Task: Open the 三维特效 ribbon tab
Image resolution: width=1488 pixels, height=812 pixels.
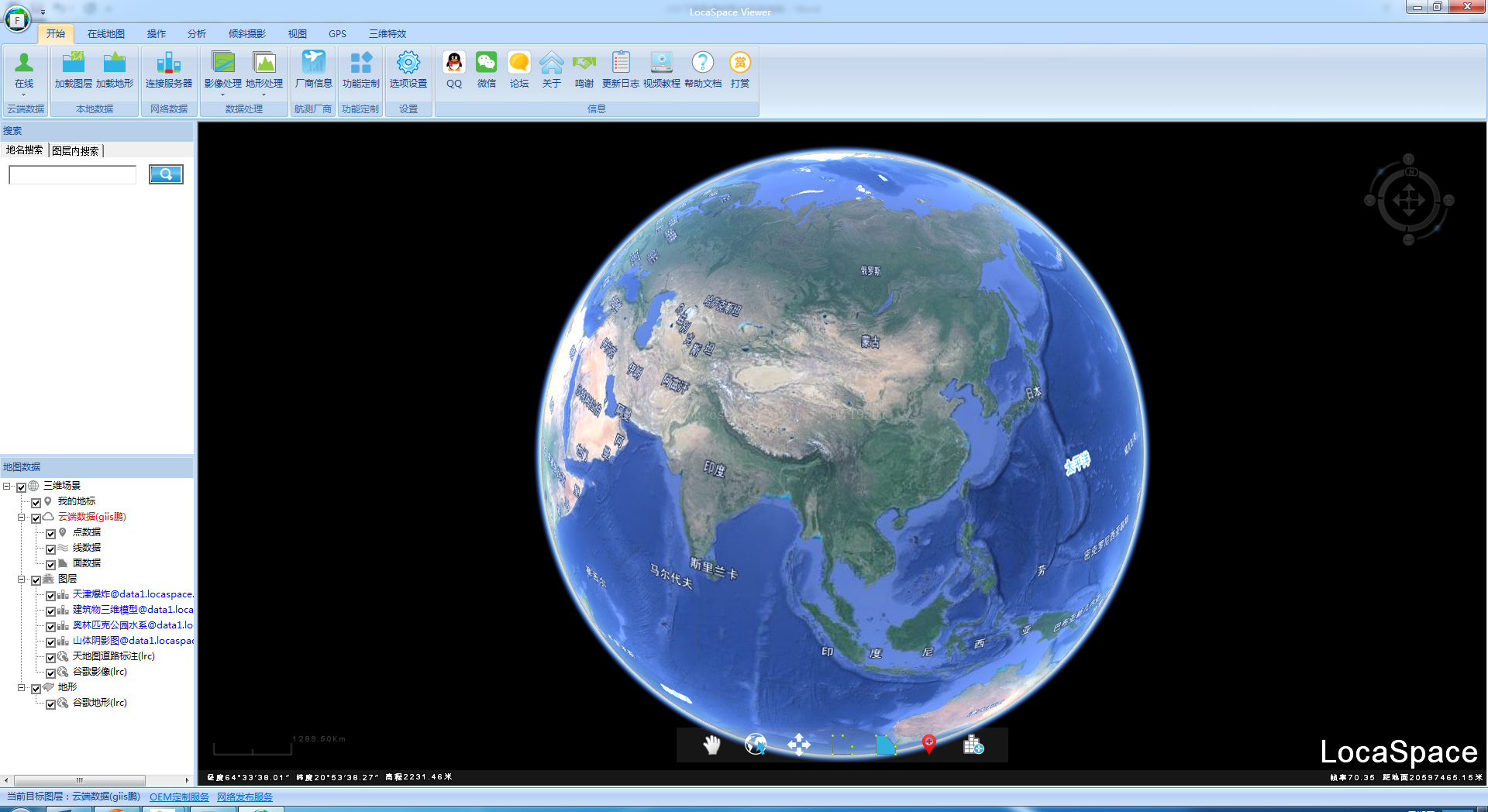Action: point(387,34)
